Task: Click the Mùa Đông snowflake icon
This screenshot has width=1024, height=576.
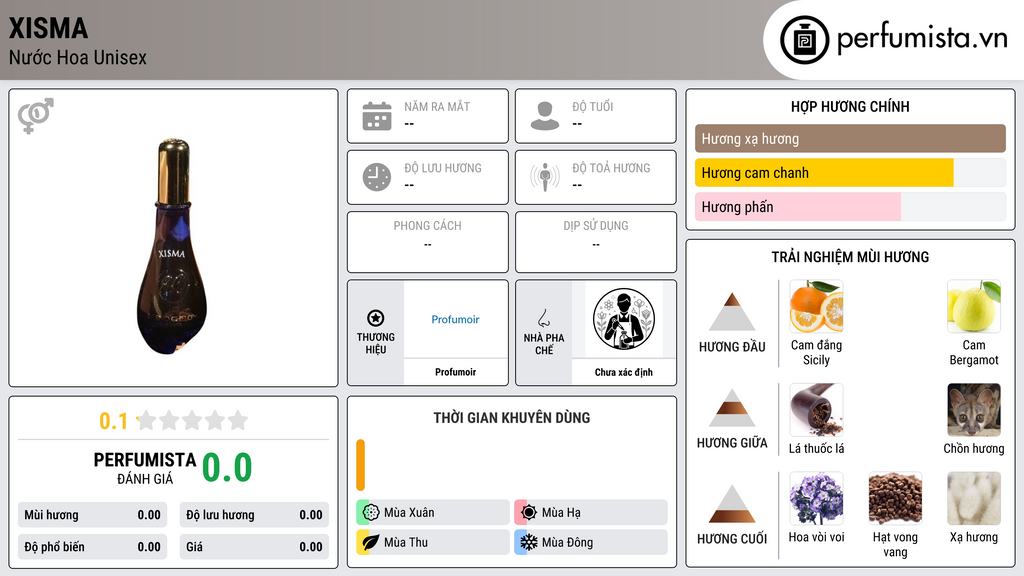Action: coord(528,542)
